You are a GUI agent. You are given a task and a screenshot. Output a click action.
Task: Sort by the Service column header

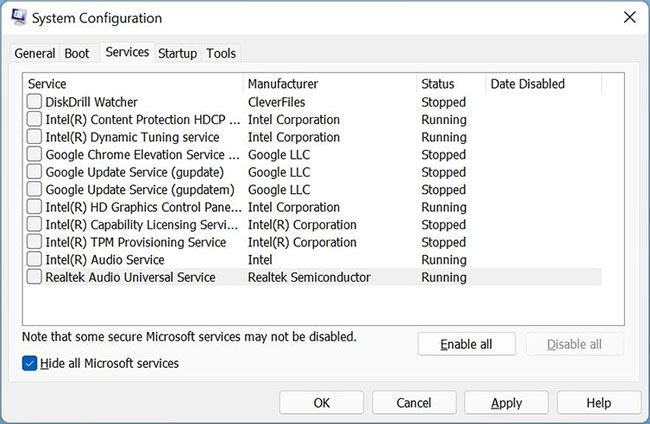(132, 84)
